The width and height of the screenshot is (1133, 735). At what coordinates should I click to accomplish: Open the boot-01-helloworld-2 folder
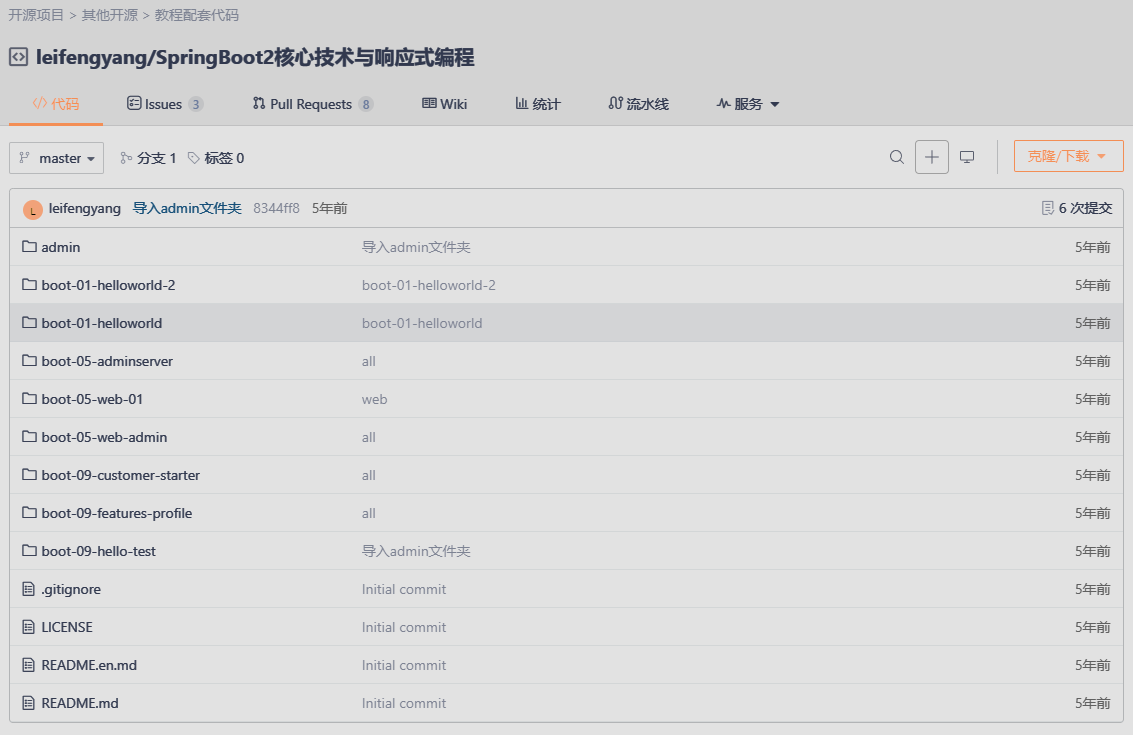(x=108, y=285)
